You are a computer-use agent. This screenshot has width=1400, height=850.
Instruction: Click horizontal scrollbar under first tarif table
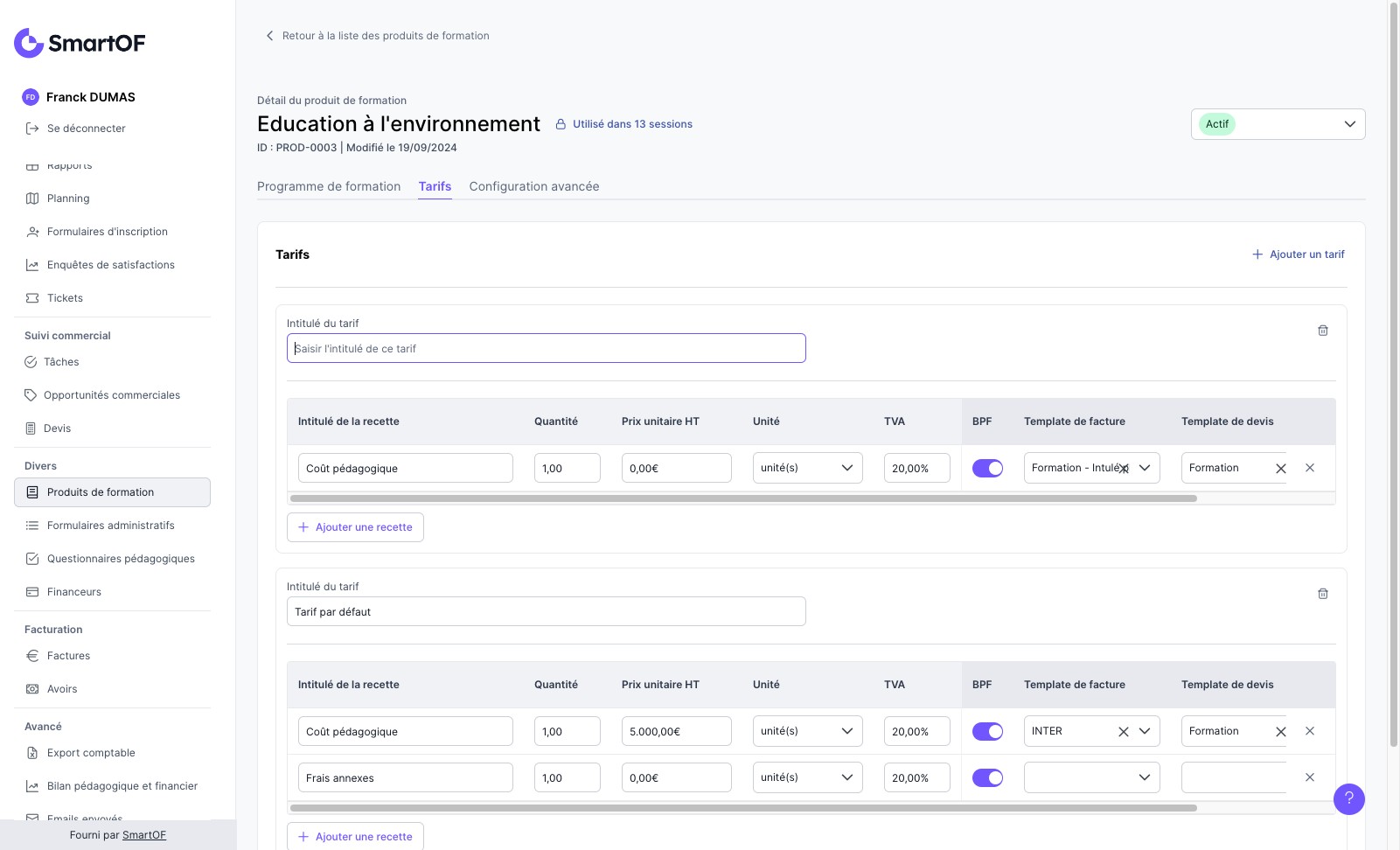tap(743, 498)
